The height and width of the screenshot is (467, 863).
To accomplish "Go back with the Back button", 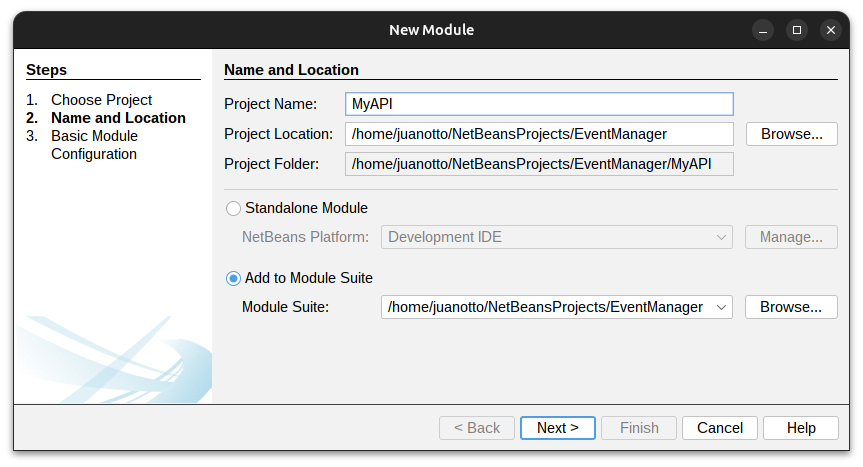I will pyautogui.click(x=477, y=428).
